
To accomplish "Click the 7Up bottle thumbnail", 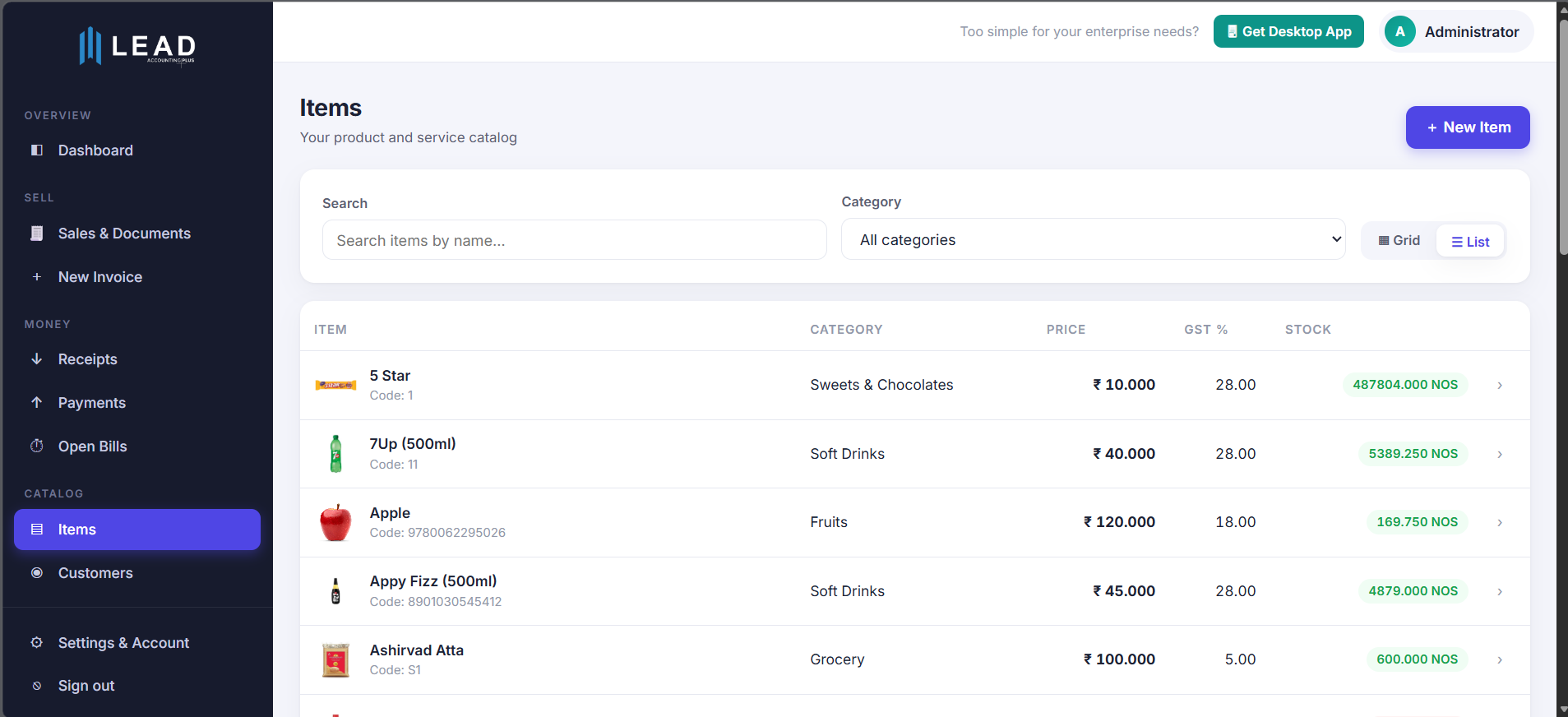I will pos(335,454).
